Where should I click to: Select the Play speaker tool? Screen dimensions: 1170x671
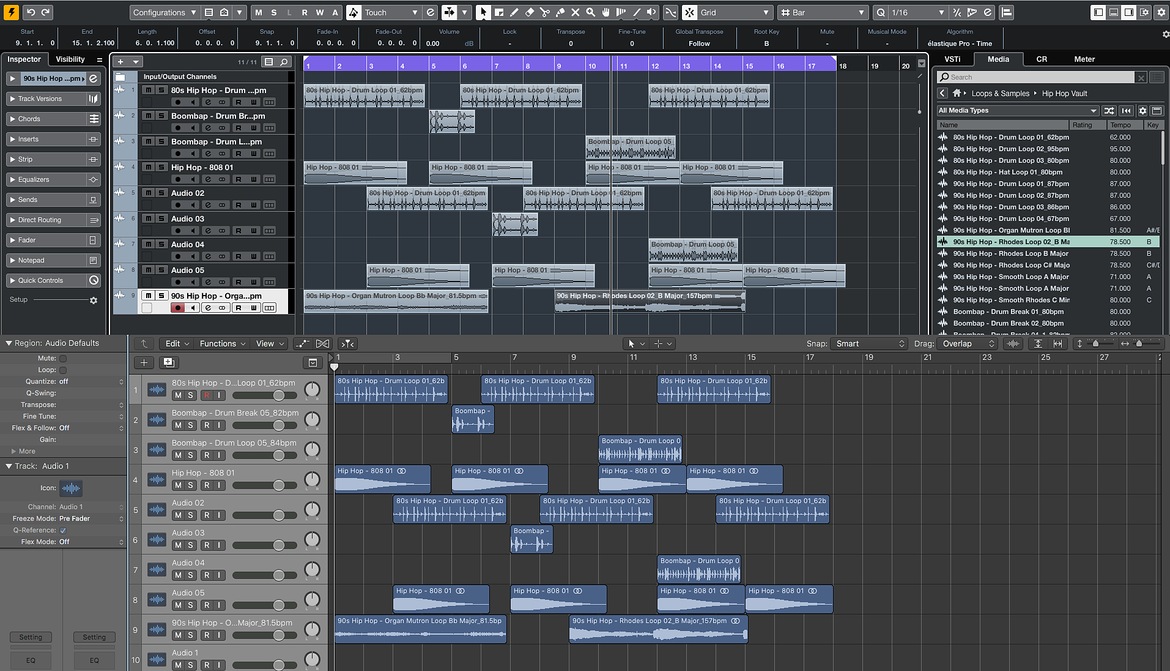(x=651, y=13)
